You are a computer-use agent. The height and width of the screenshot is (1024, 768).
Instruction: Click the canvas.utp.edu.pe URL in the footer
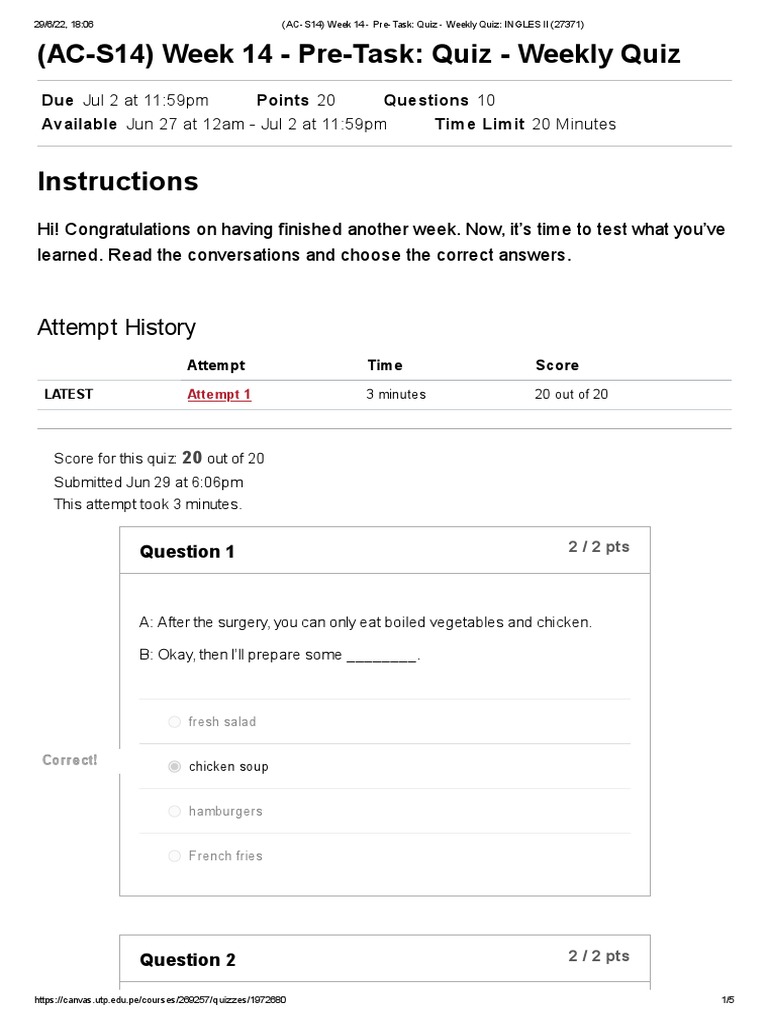(160, 1000)
